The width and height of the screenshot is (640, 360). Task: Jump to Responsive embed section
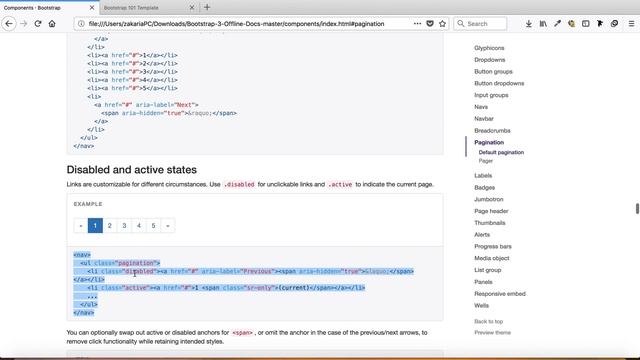click(x=500, y=294)
